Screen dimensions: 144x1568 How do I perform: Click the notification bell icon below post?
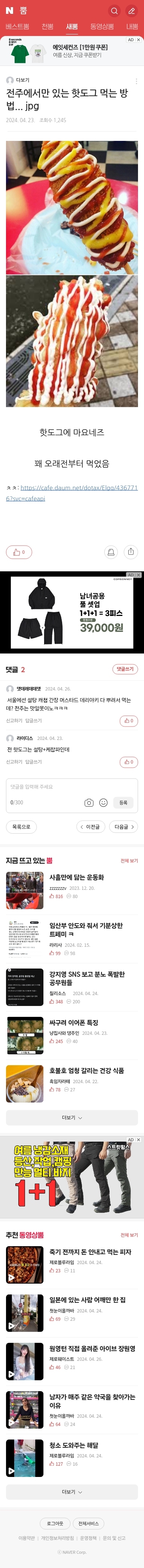tap(111, 552)
